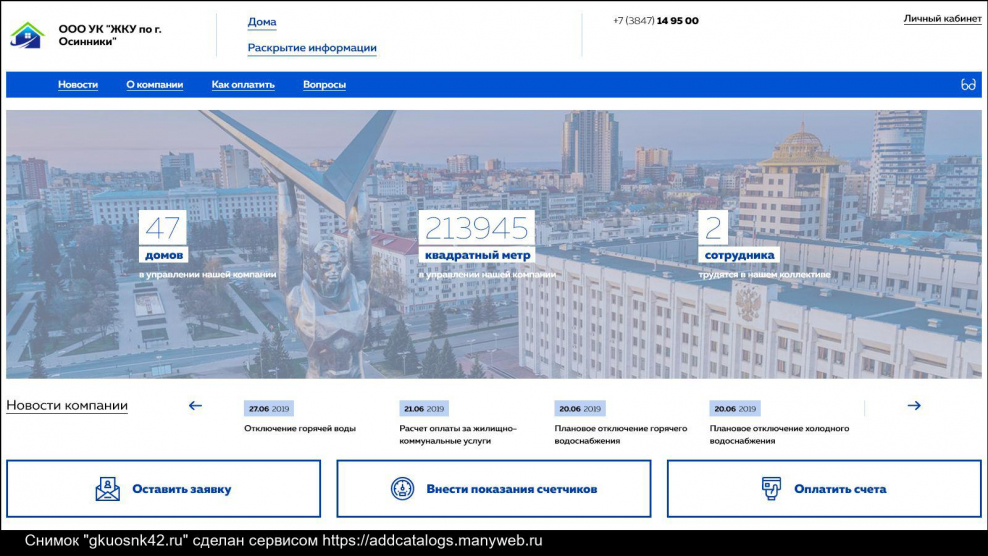This screenshot has height=556, width=988.
Task: Show previous news with left arrow
Action: (x=195, y=406)
